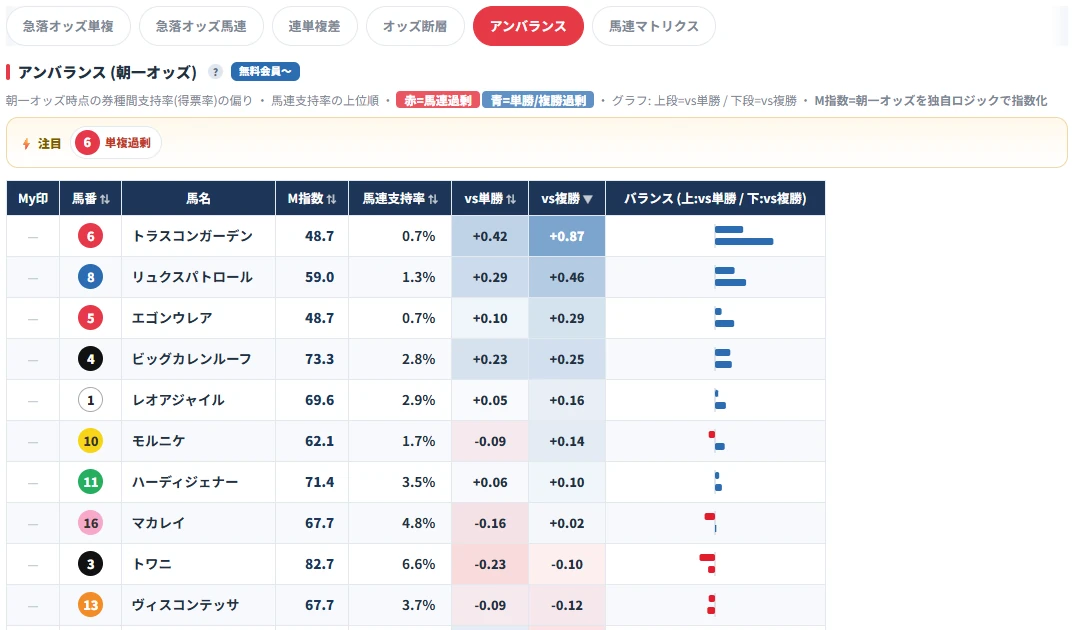Click horse name マカレイ
The image size is (1074, 630).
(x=158, y=523)
